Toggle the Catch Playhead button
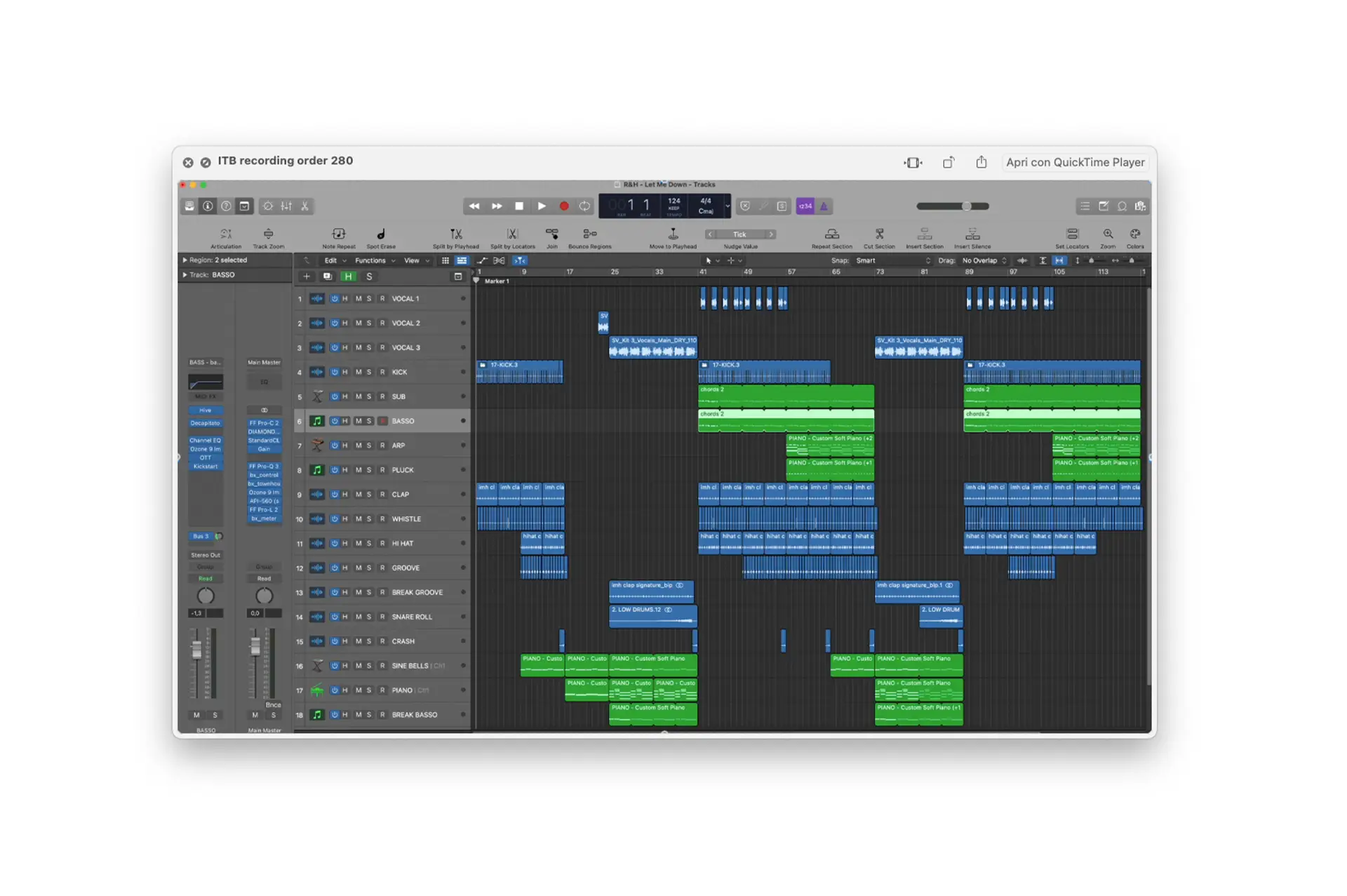Screen dimensions: 1347x896 click(x=520, y=261)
